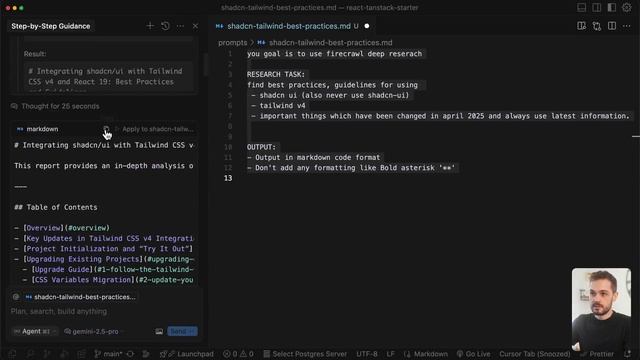This screenshot has height=360, width=640.
Task: Click the Upgrade Guide link line
Action: (x=108, y=269)
